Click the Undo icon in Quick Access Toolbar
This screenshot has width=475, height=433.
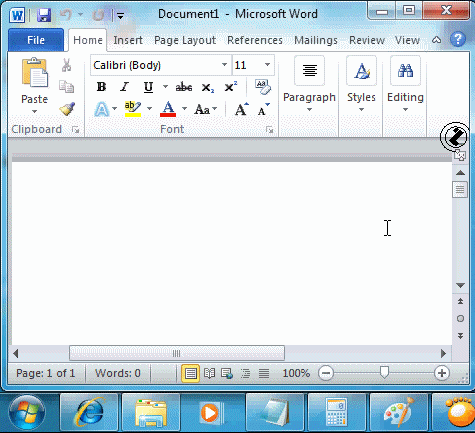[66, 15]
